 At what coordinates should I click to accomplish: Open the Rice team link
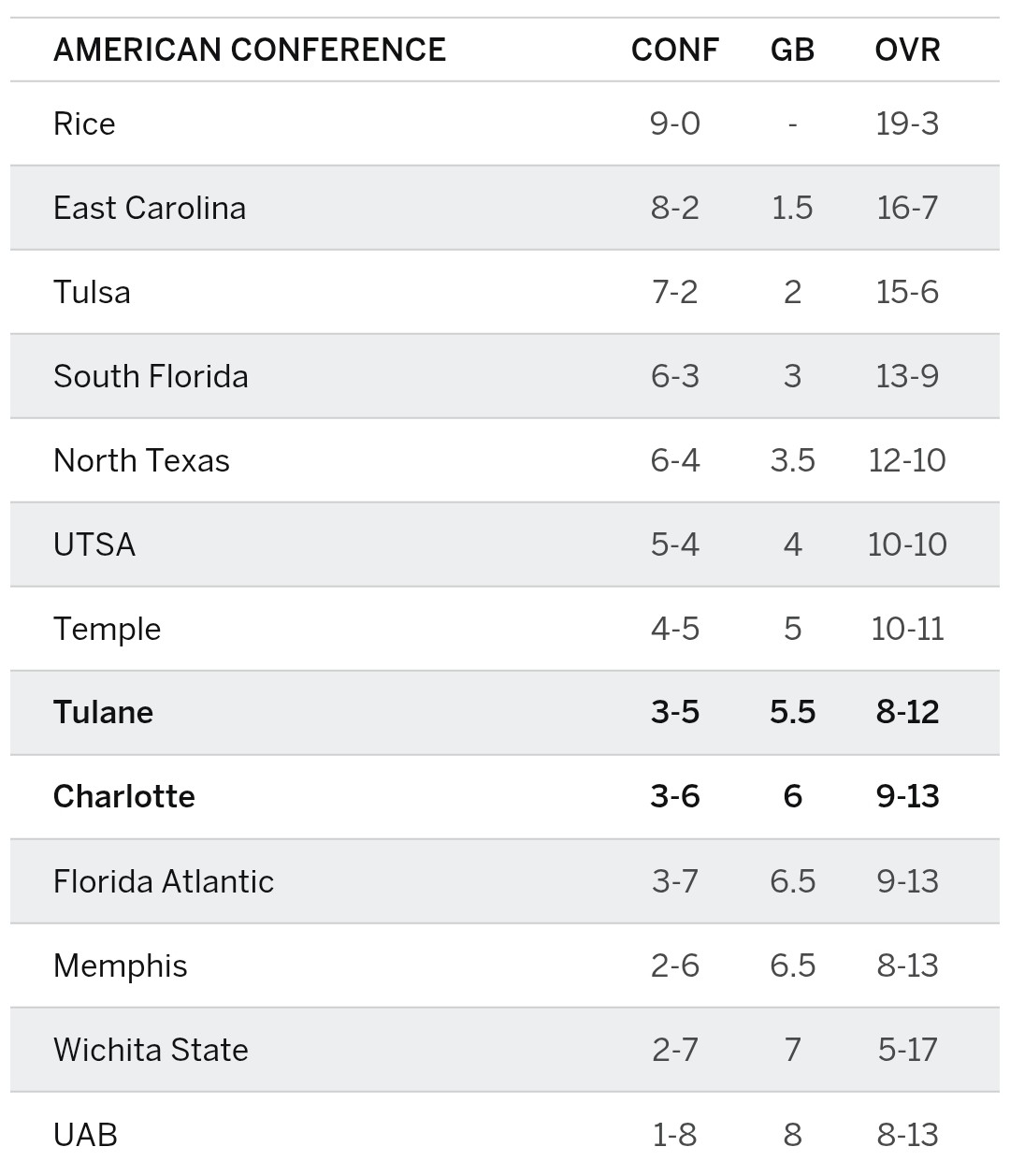84,123
